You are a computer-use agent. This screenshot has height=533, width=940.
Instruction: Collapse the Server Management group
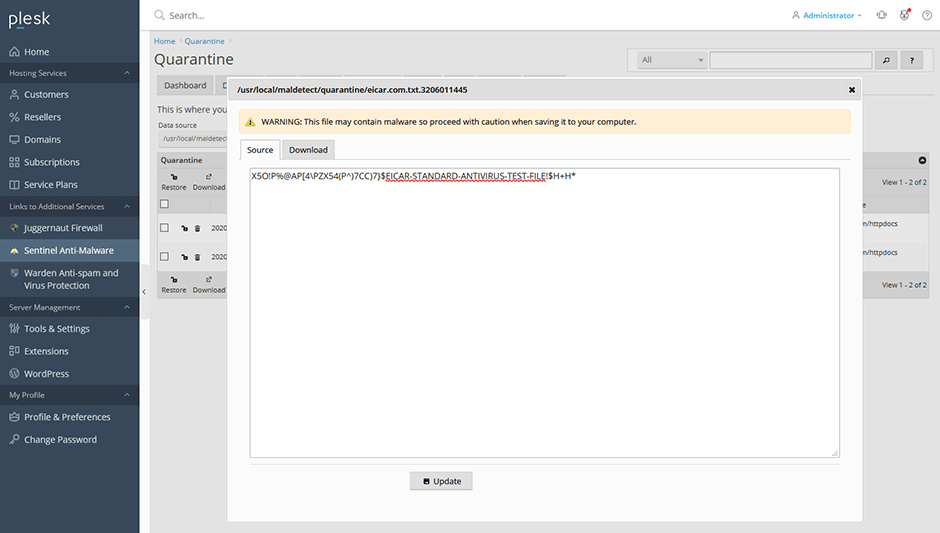click(126, 307)
